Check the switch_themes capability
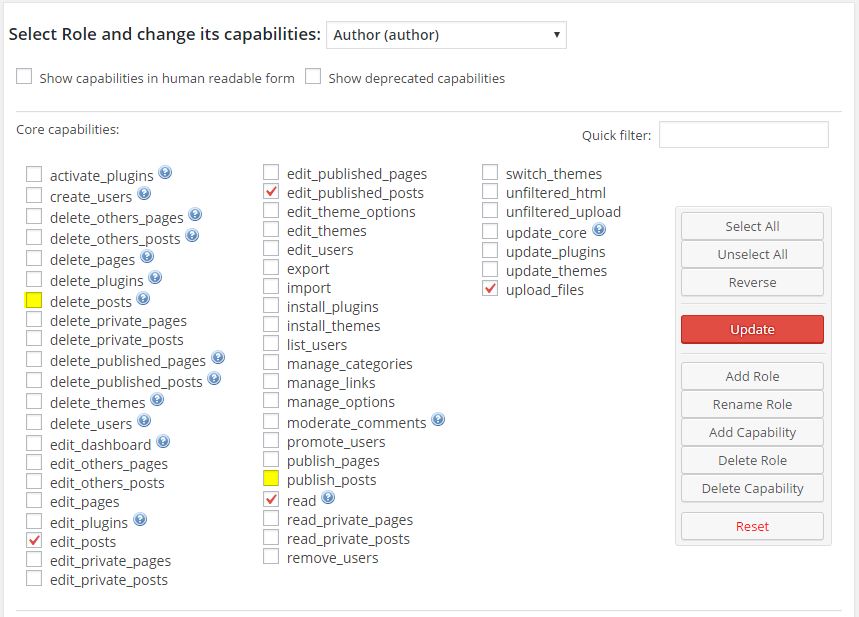The image size is (859, 617). tap(490, 172)
